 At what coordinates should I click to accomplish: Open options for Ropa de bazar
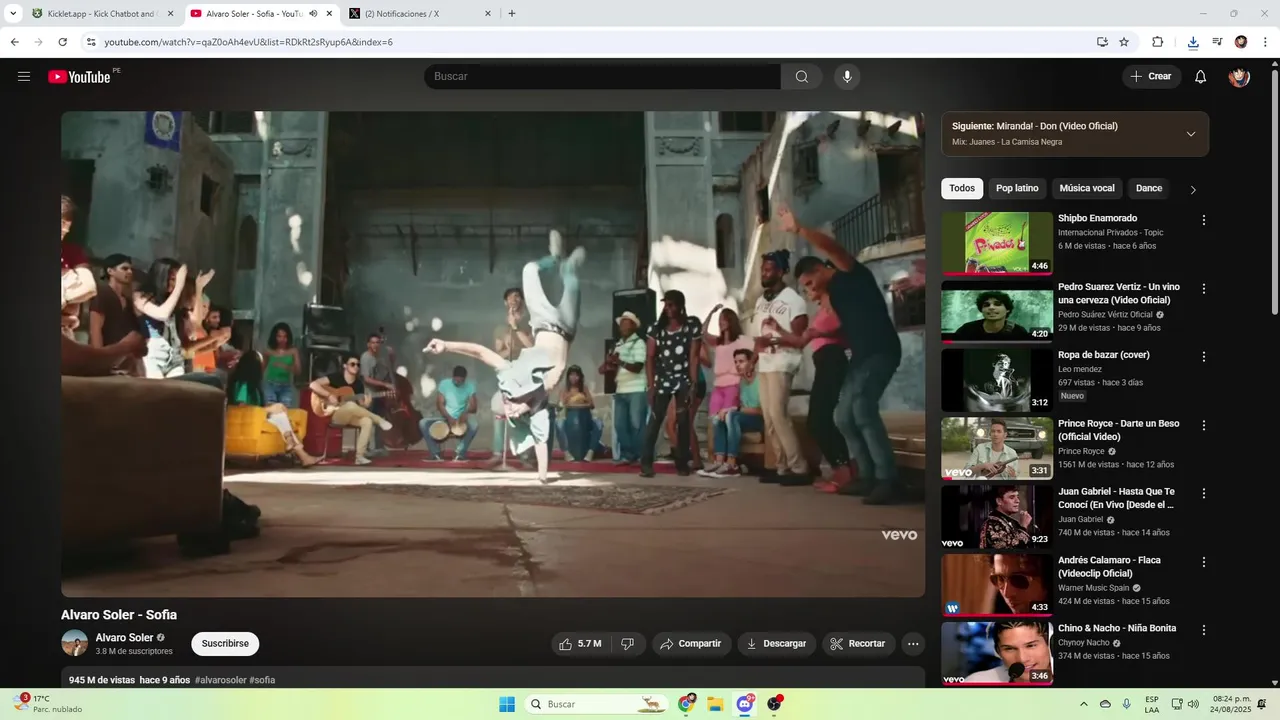tap(1204, 357)
